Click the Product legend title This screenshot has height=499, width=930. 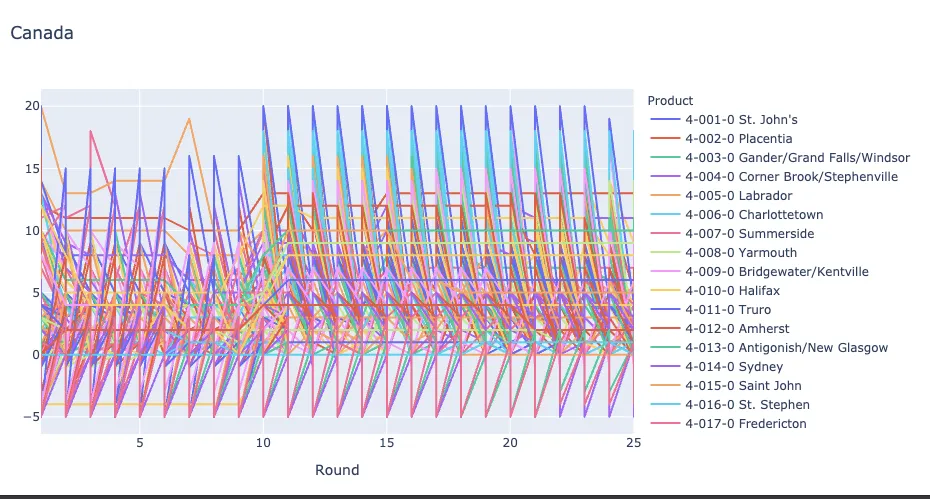click(x=670, y=101)
